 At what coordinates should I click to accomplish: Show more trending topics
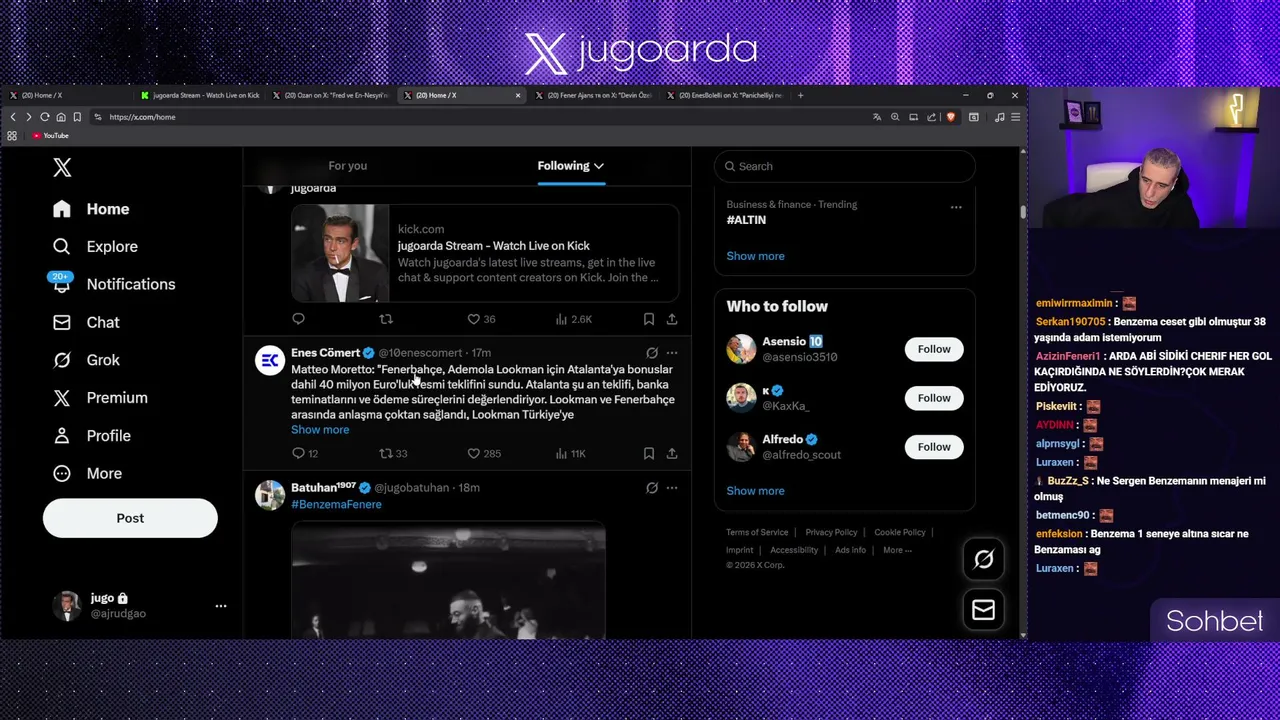pyautogui.click(x=755, y=256)
